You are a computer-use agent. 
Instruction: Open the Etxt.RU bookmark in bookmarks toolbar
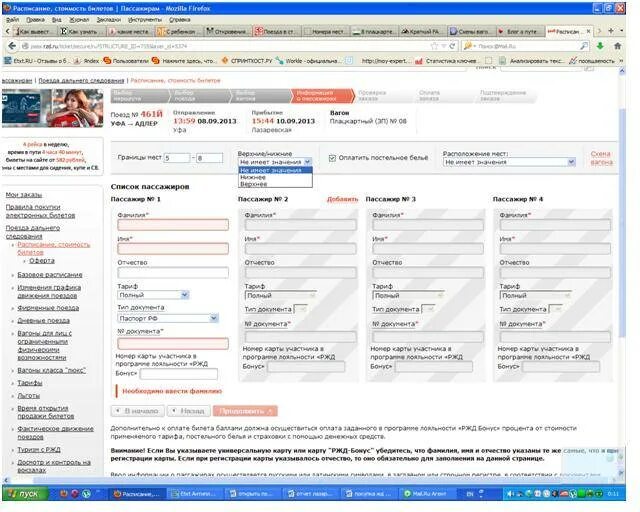pos(36,61)
